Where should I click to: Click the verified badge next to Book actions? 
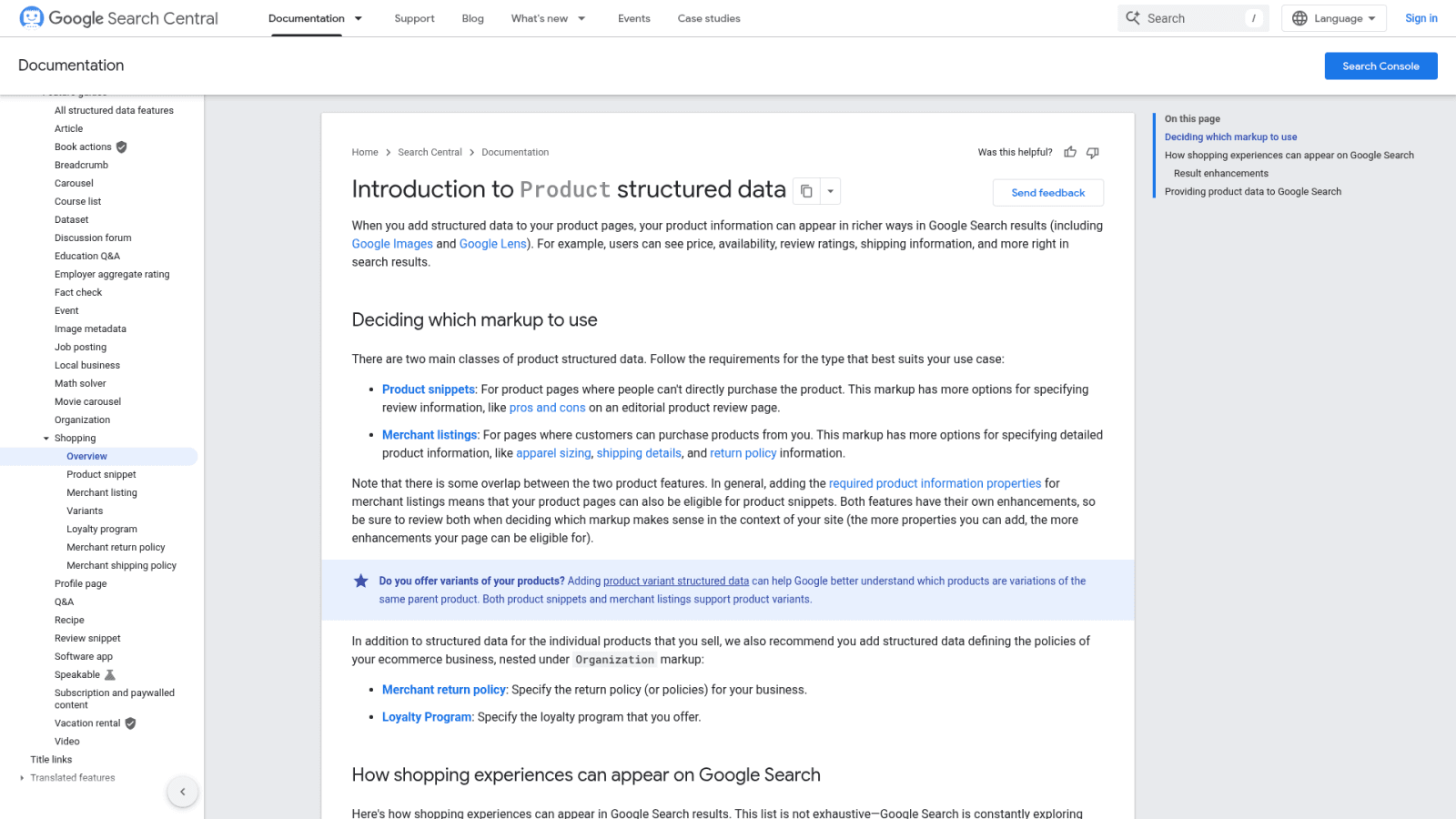tap(122, 147)
